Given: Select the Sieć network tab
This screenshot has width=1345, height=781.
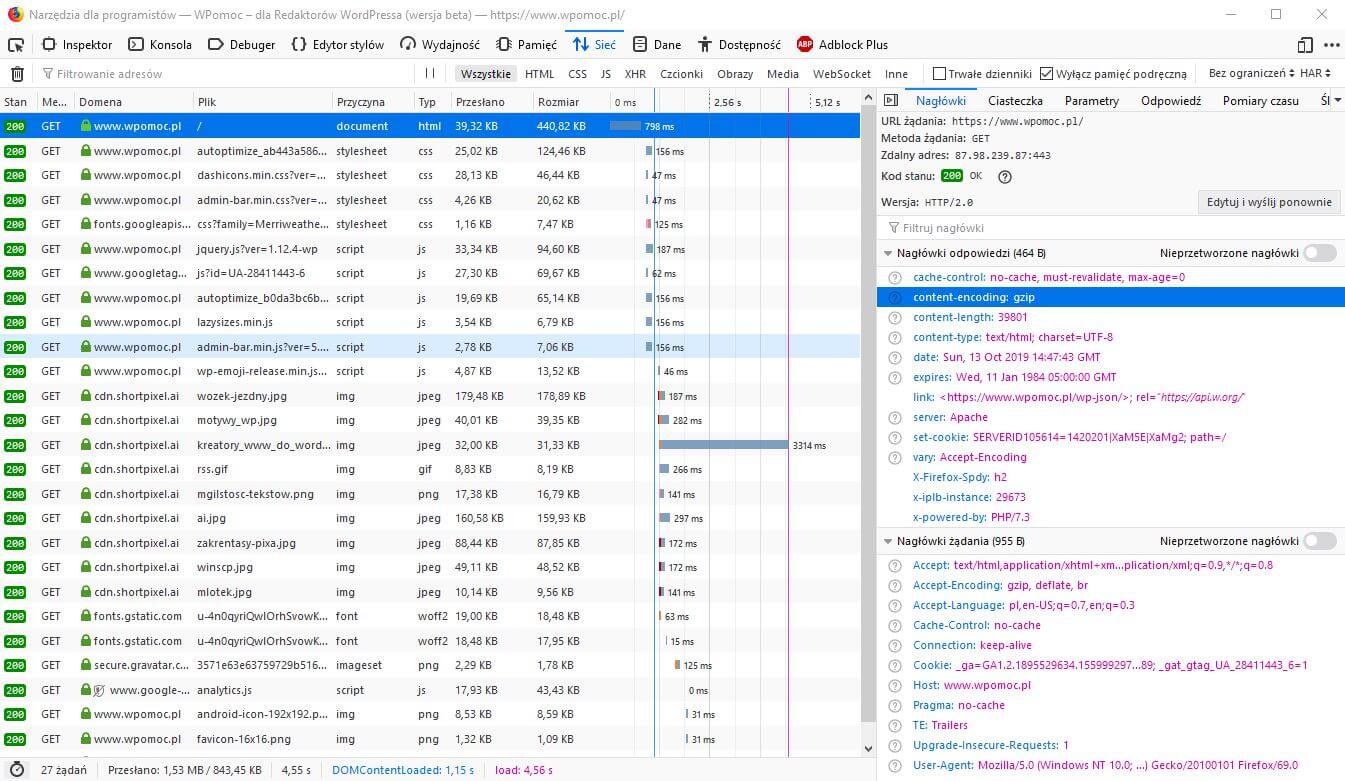Looking at the screenshot, I should pyautogui.click(x=594, y=45).
